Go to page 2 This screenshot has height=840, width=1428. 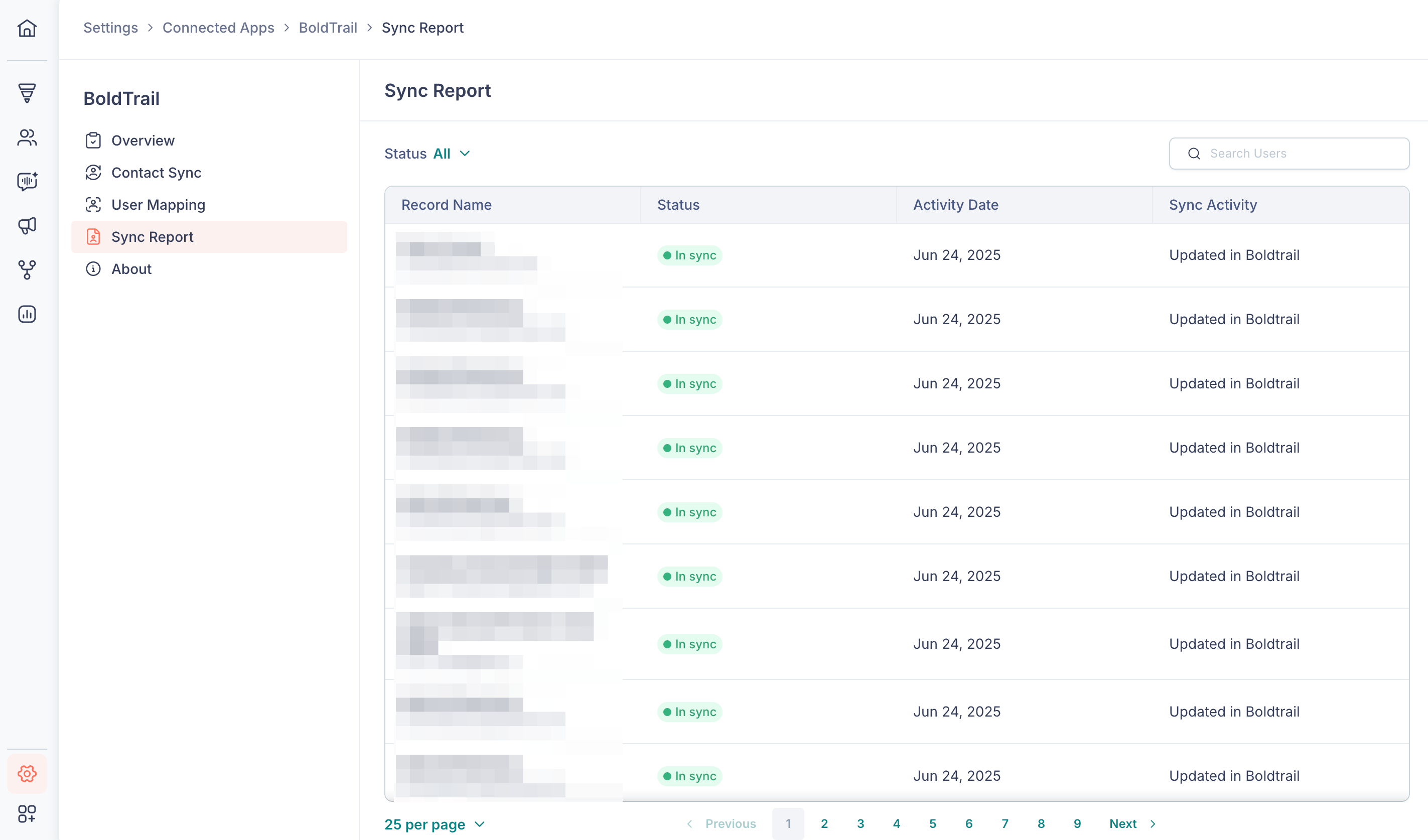pos(824,823)
